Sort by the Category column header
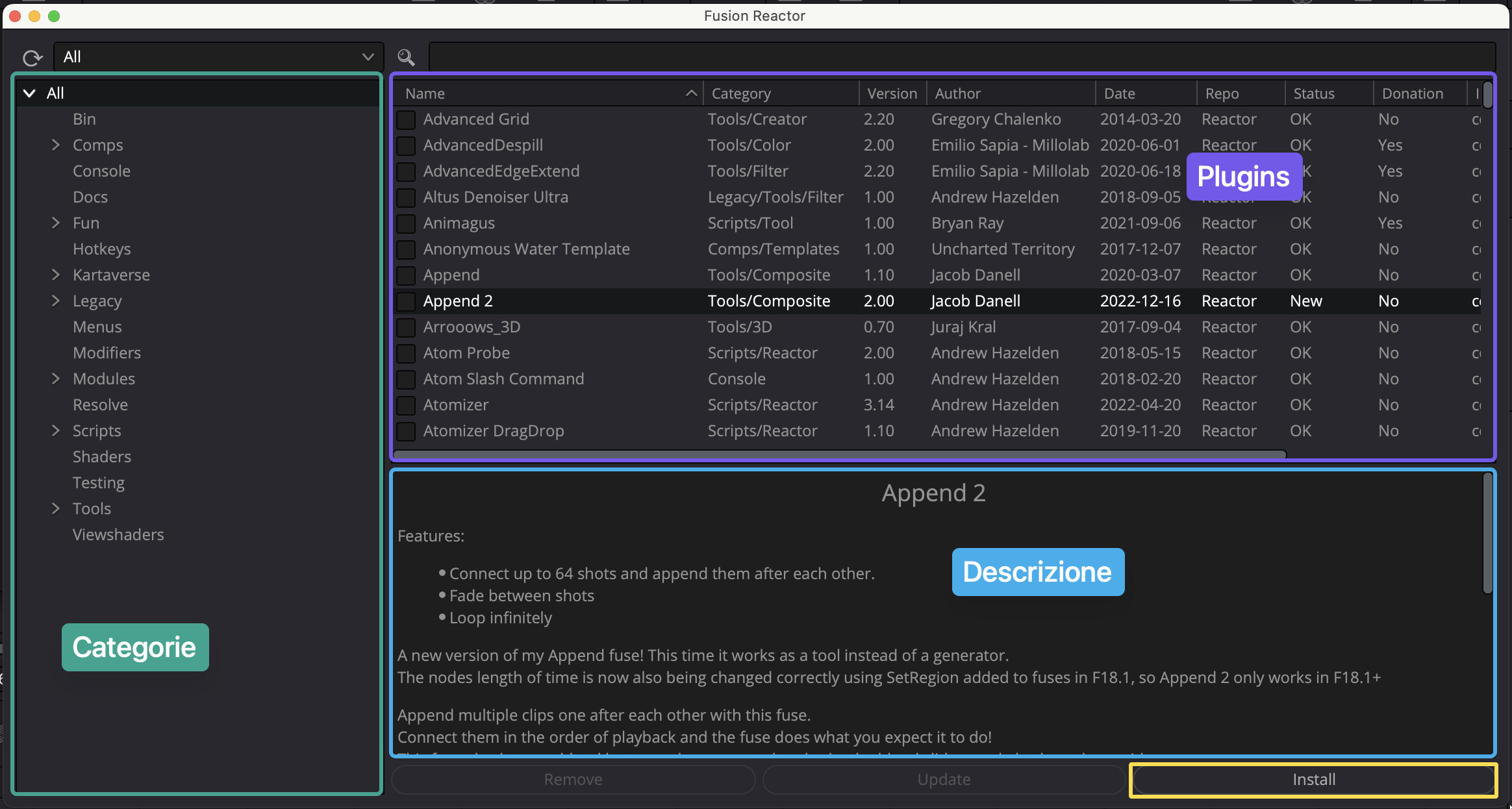 coord(781,93)
